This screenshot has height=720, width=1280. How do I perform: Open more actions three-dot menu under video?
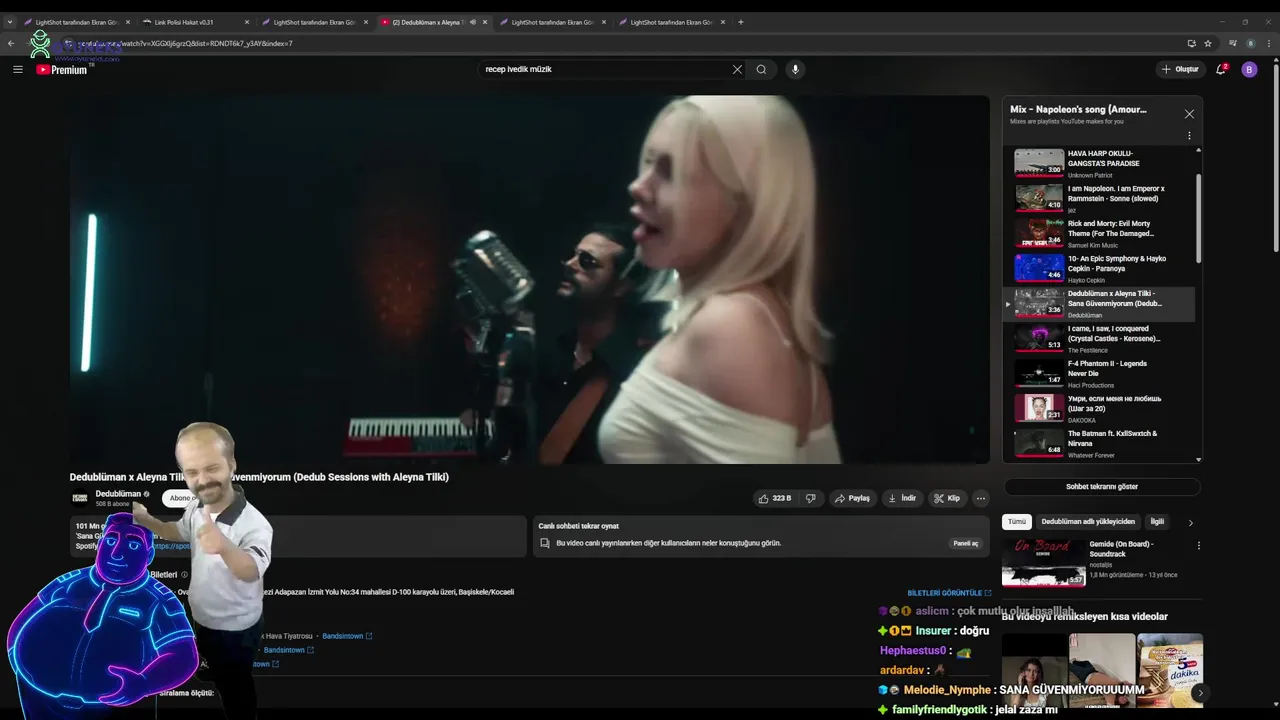981,498
